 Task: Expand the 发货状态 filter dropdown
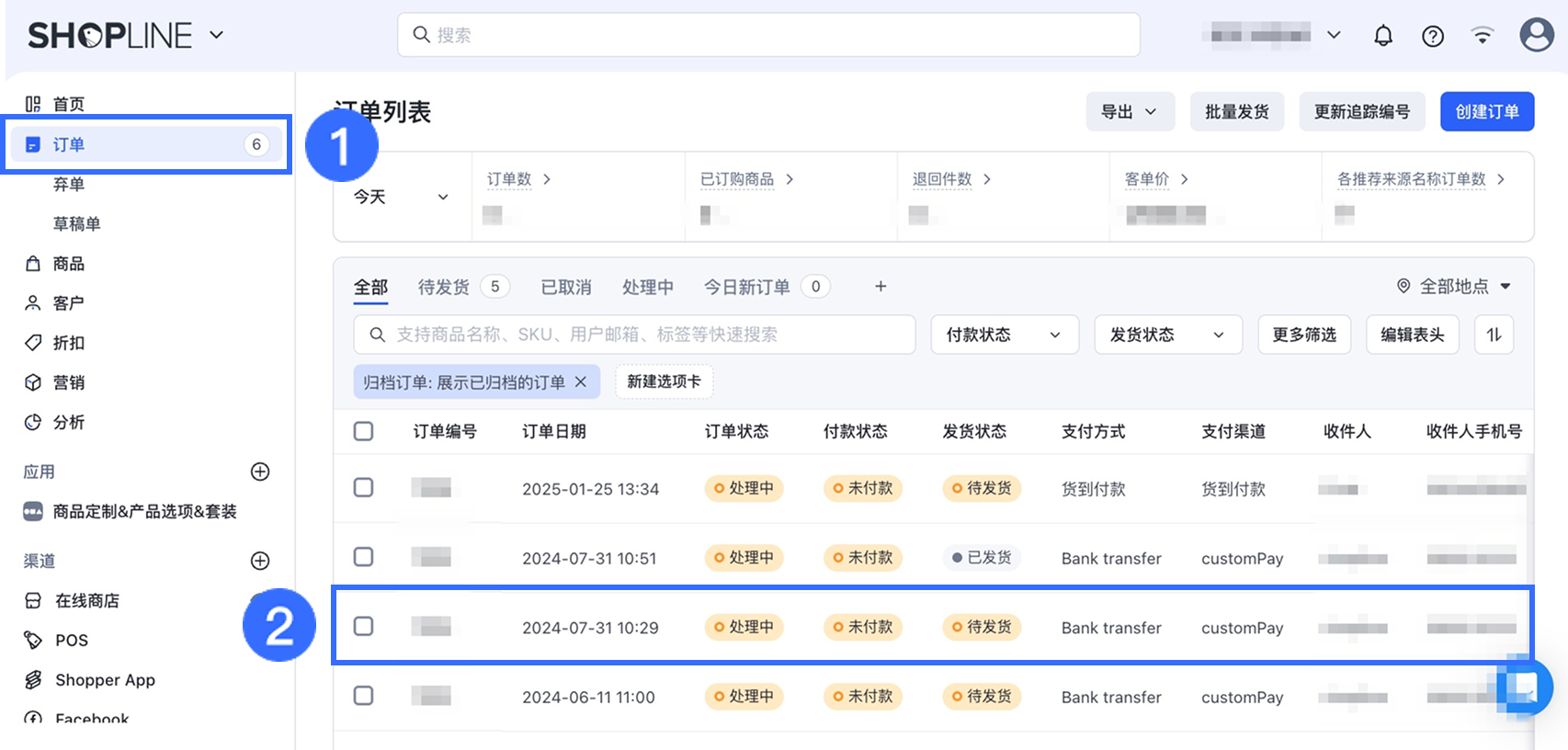point(1167,335)
